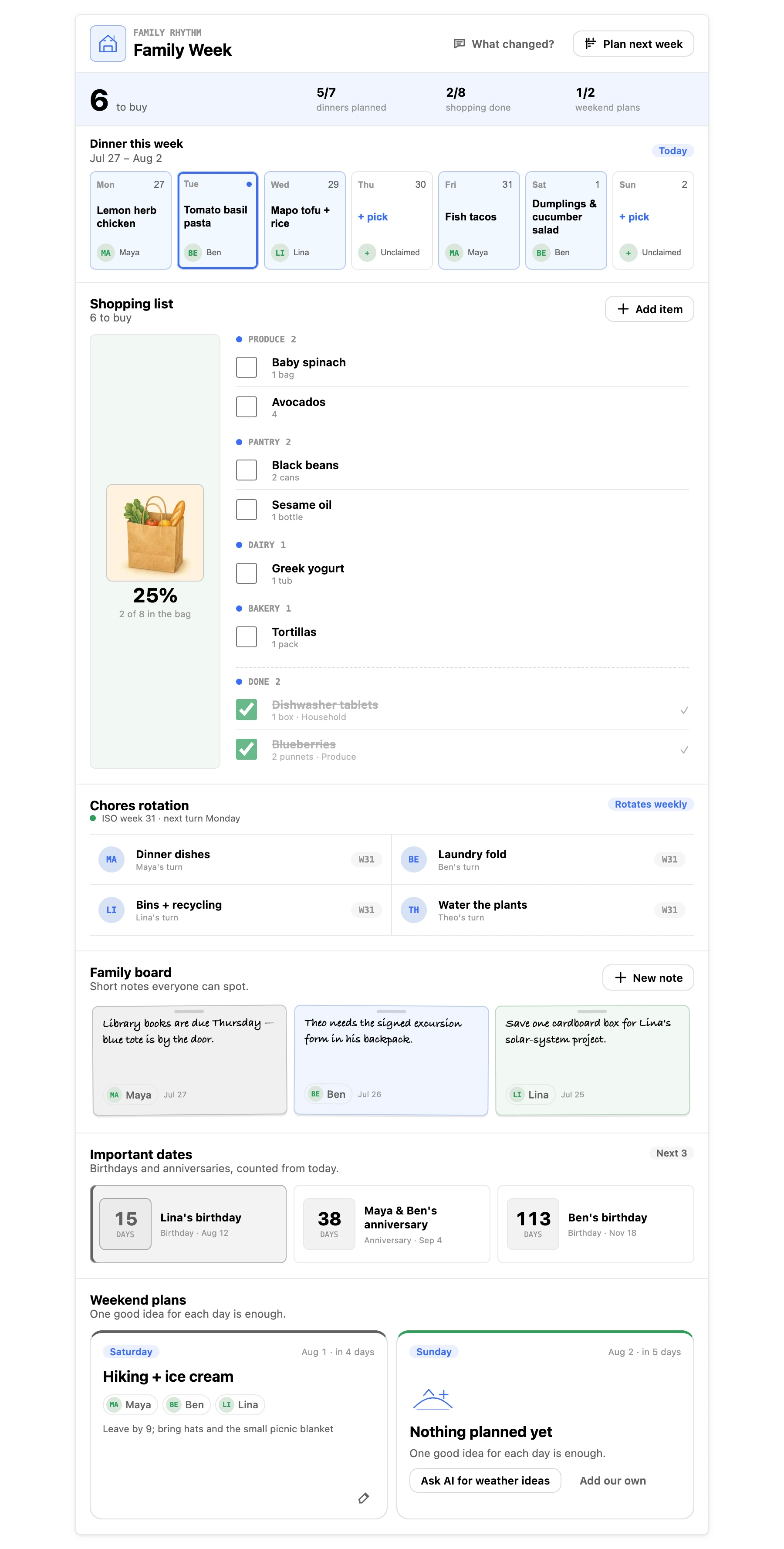Image resolution: width=784 pixels, height=1549 pixels.
Task: Click the LI avatar for Bins + recycling
Action: pyautogui.click(x=111, y=910)
